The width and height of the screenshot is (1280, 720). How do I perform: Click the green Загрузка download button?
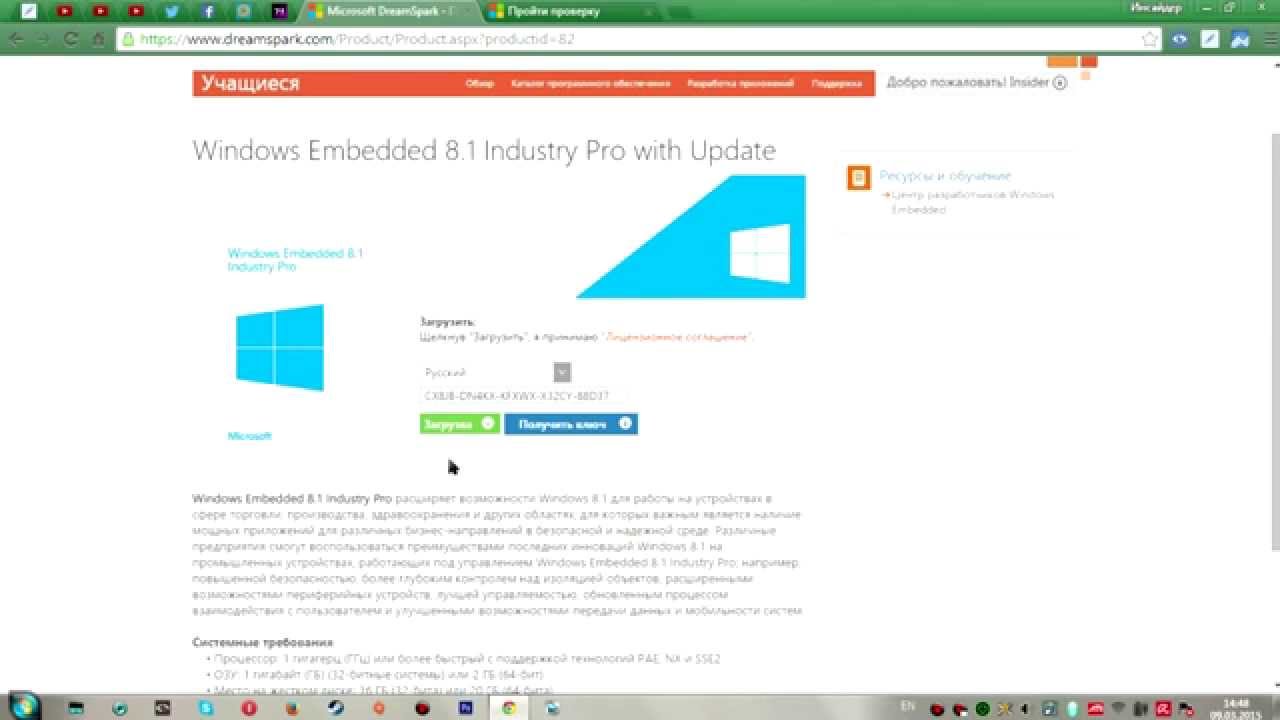tap(459, 424)
